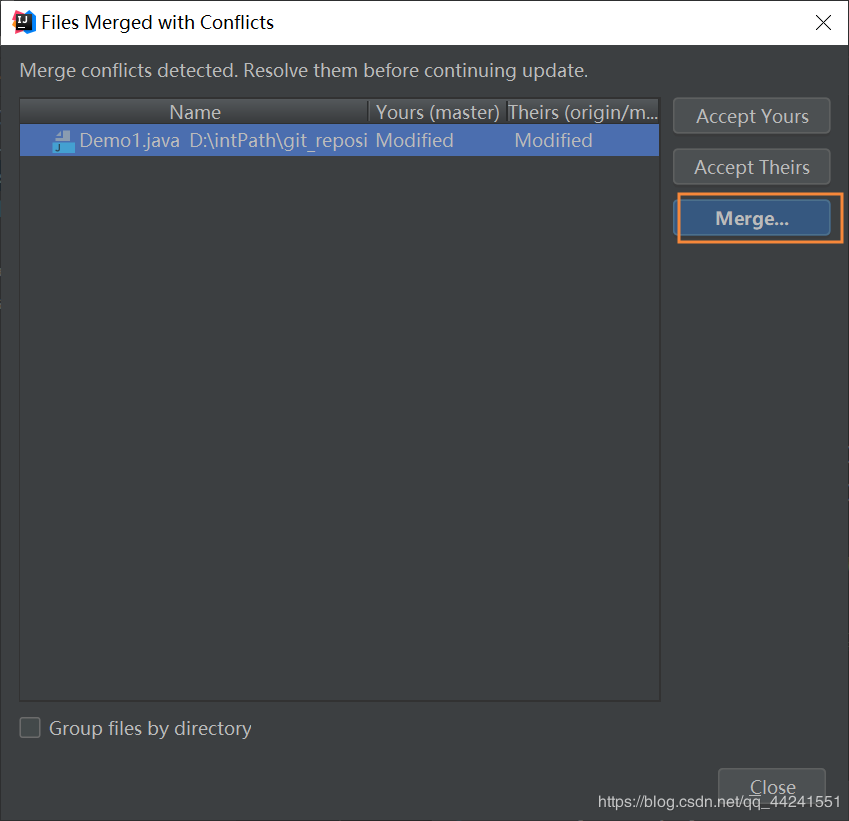This screenshot has width=849, height=821.
Task: Close the Files Merged with Conflicts dialog
Action: coord(823,23)
